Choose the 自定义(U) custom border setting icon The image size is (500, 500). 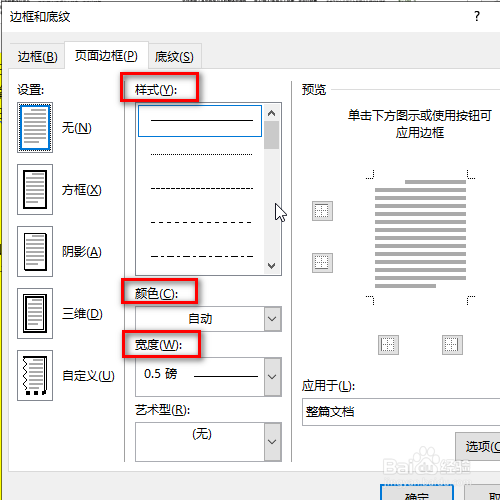pyautogui.click(x=35, y=375)
